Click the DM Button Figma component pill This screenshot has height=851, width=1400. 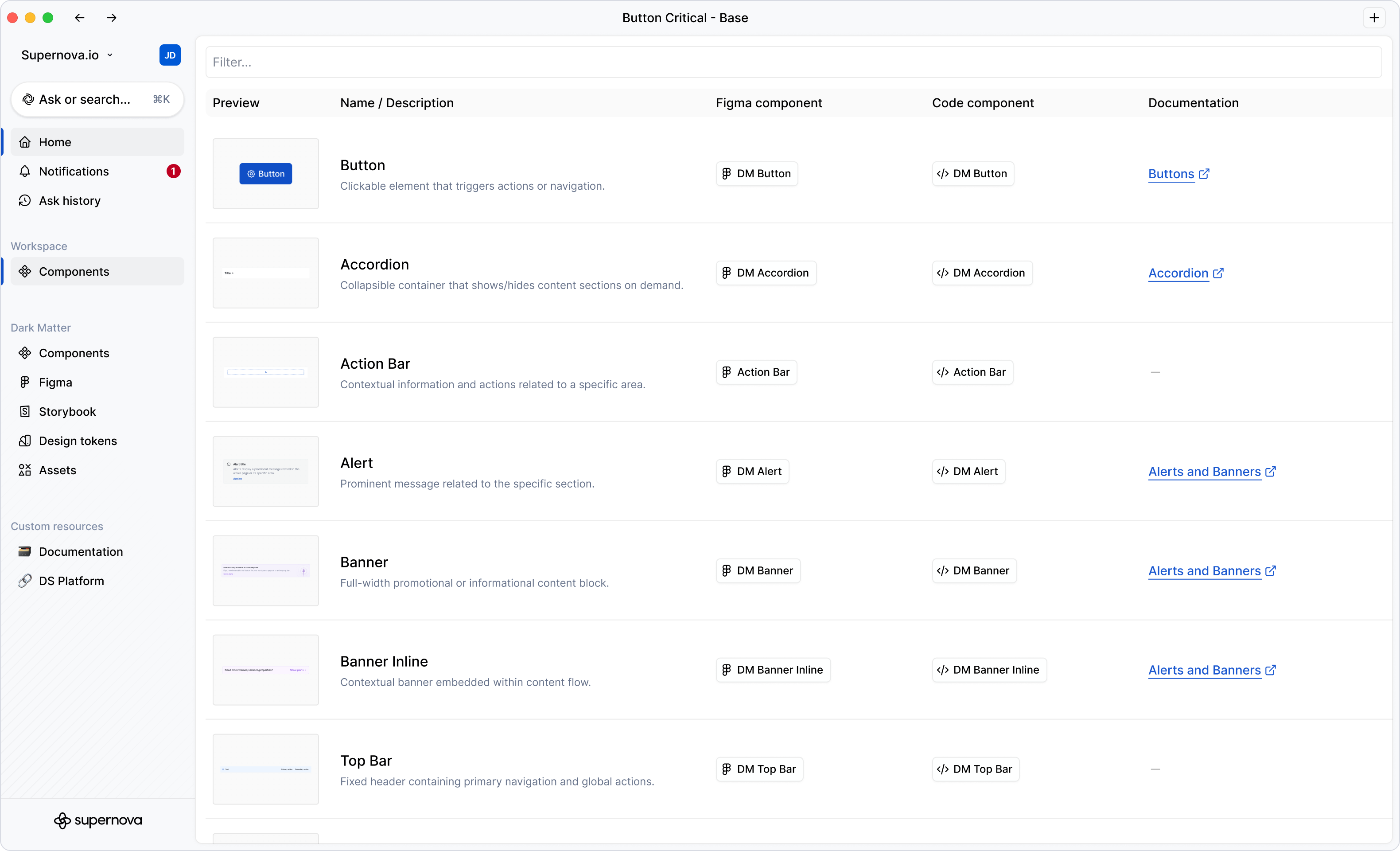tap(756, 173)
